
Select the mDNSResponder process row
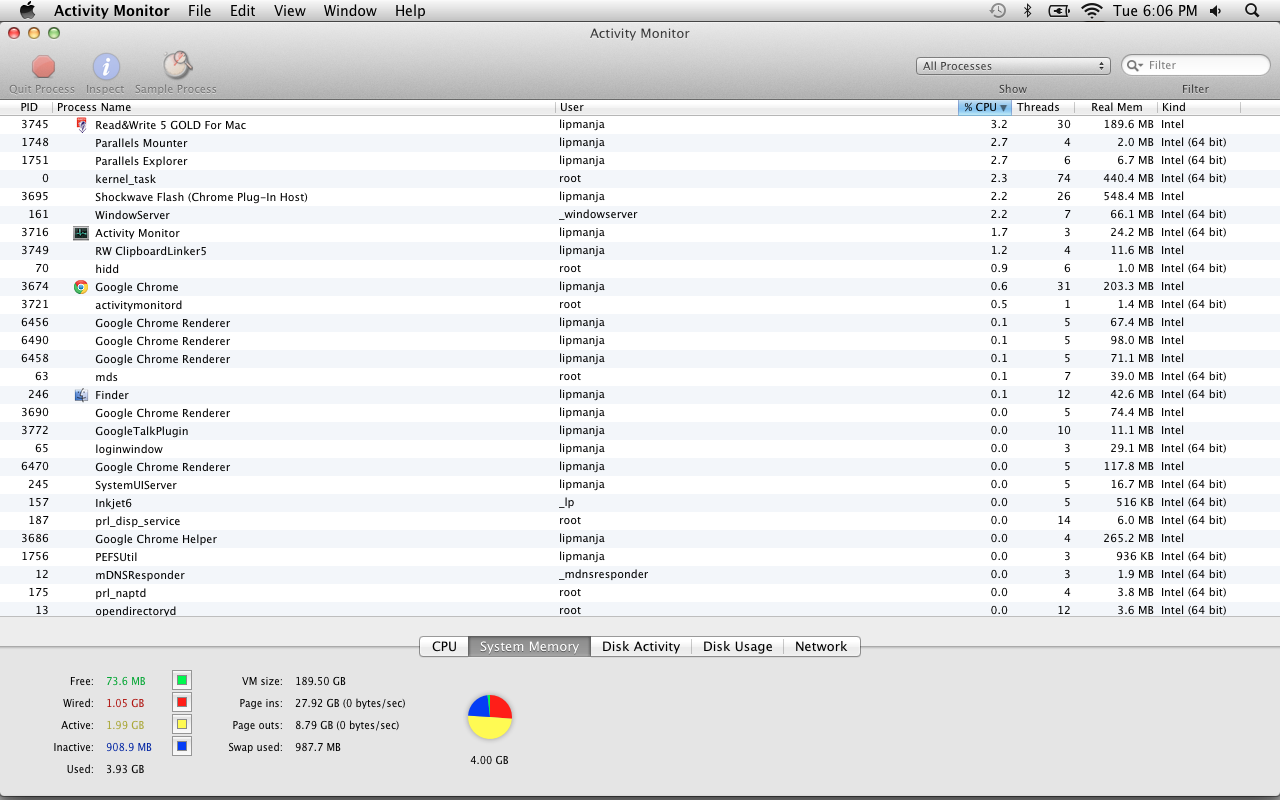[640, 575]
